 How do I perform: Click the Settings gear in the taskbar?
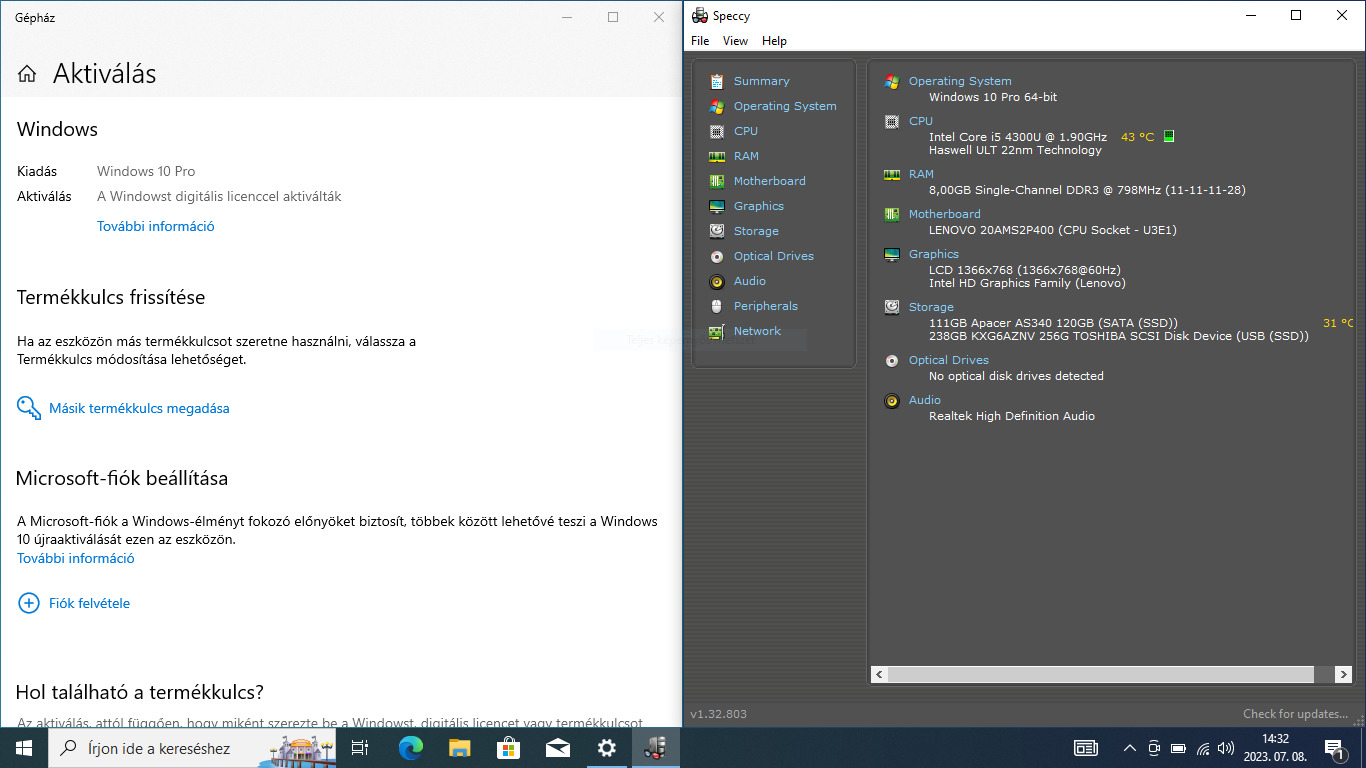click(606, 747)
